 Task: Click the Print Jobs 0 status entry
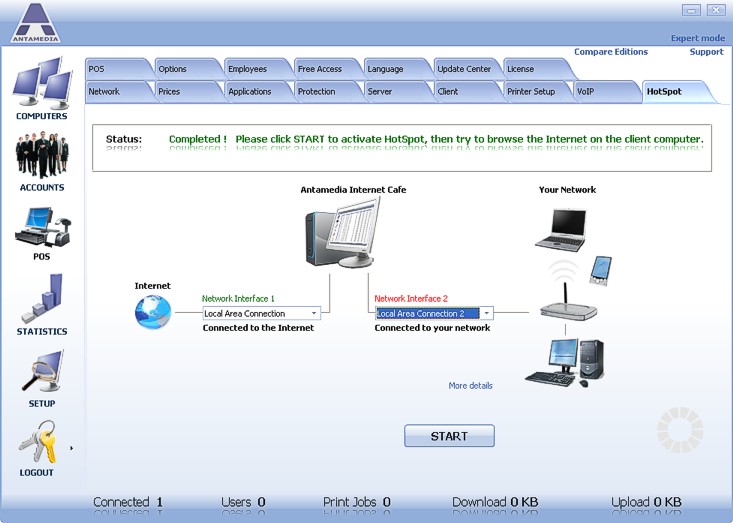pos(357,502)
